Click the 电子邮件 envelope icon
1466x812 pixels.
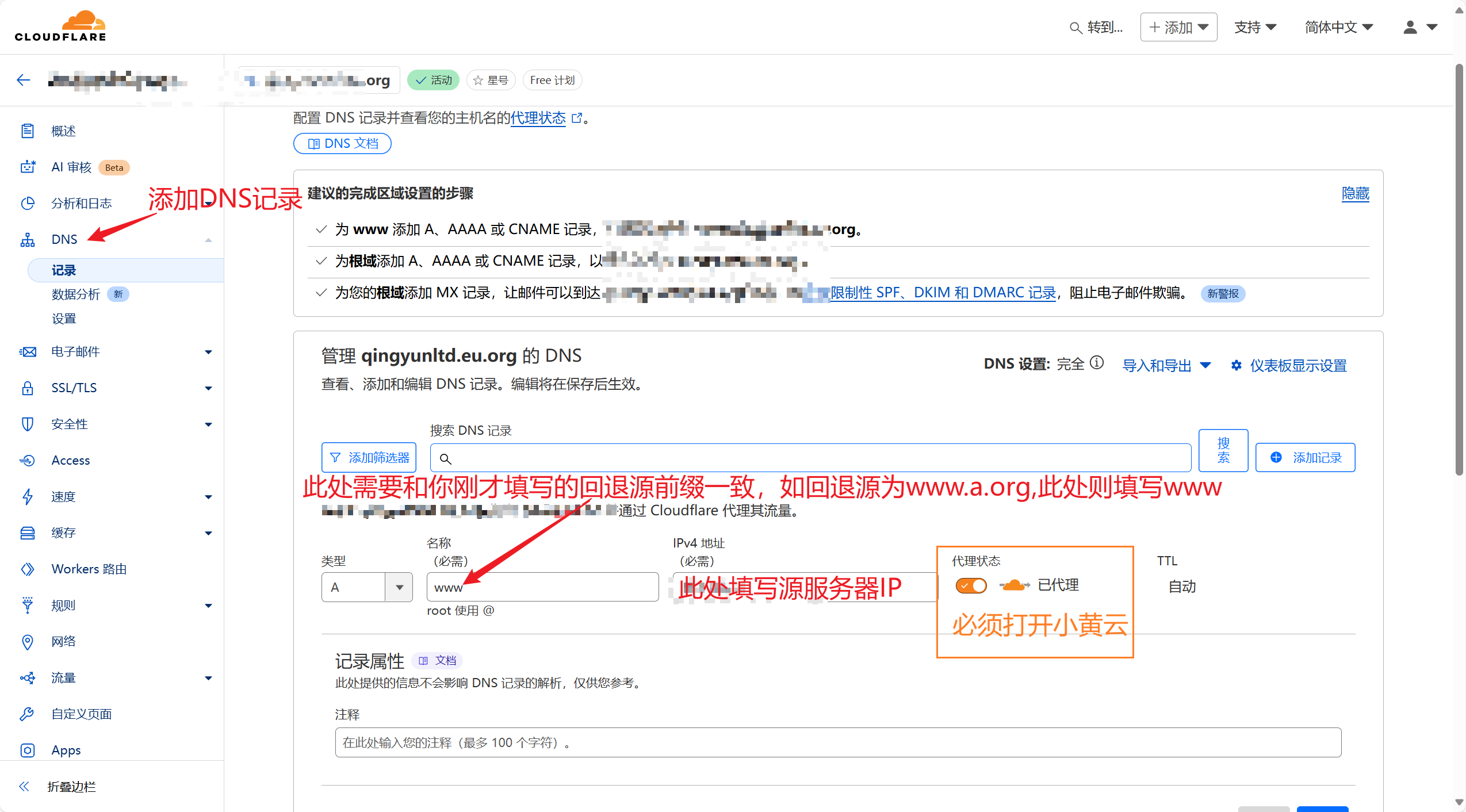(27, 352)
